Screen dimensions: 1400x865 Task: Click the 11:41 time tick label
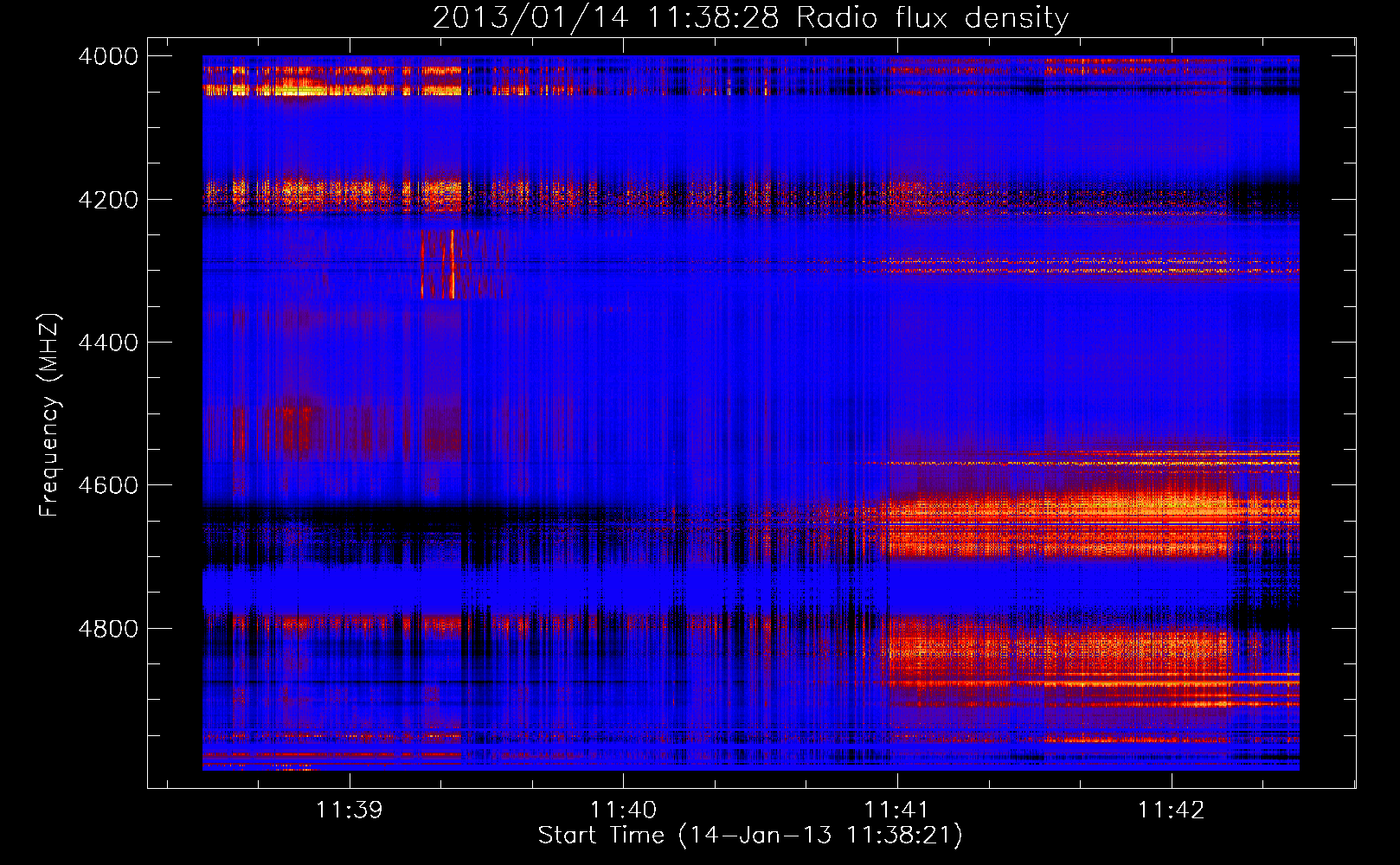point(897,810)
